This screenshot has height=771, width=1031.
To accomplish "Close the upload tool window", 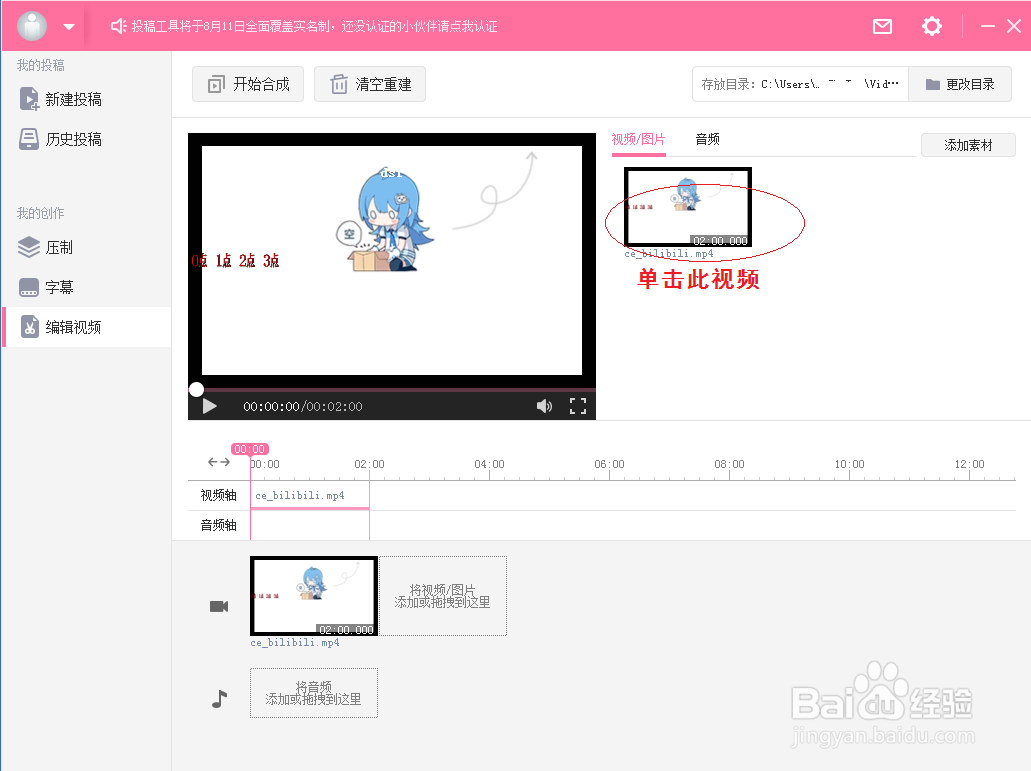I will coord(1014,26).
